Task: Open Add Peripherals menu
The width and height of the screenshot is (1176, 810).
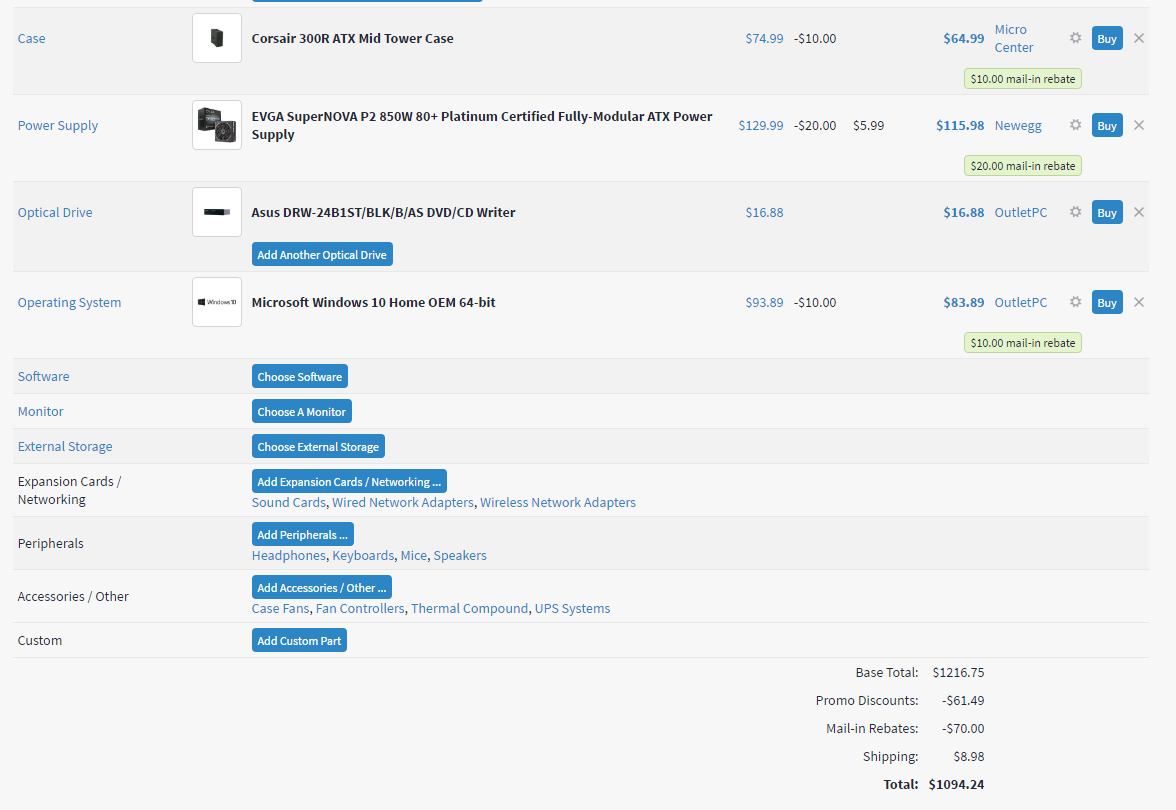Action: pos(302,535)
